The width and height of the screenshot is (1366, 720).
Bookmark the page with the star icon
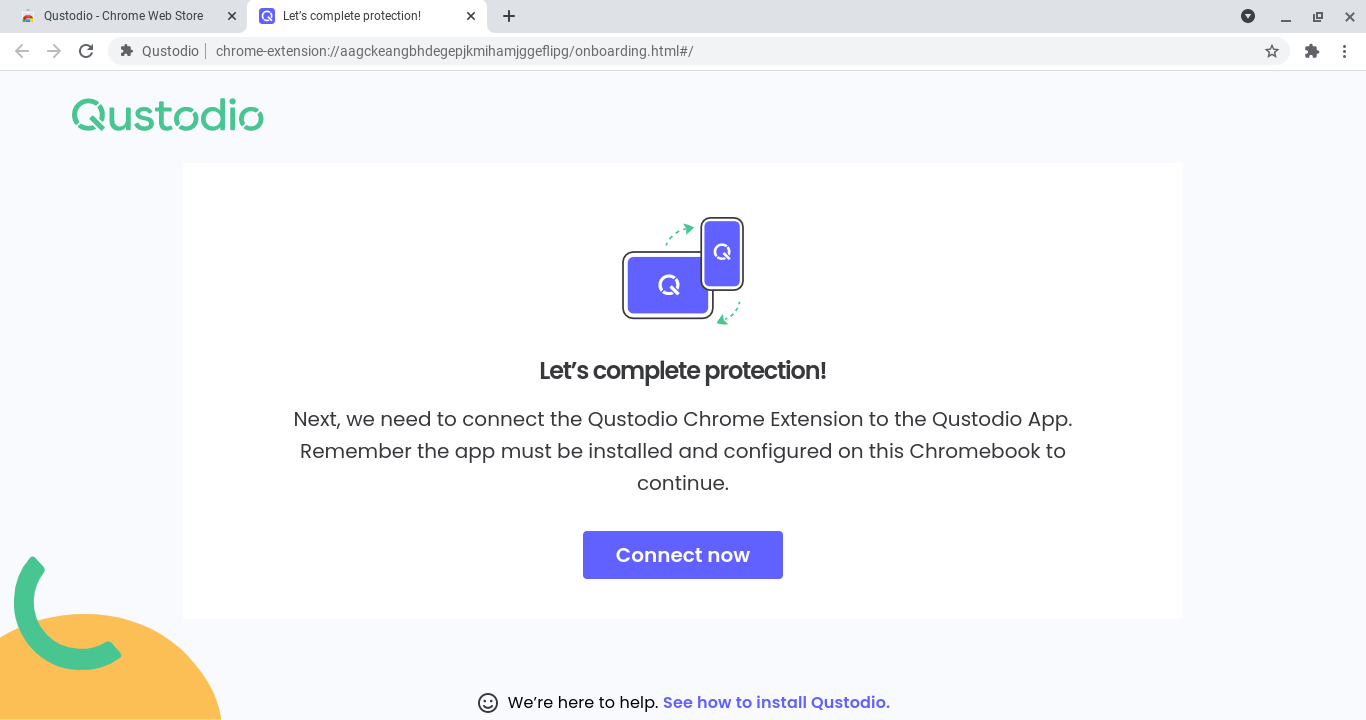1271,50
